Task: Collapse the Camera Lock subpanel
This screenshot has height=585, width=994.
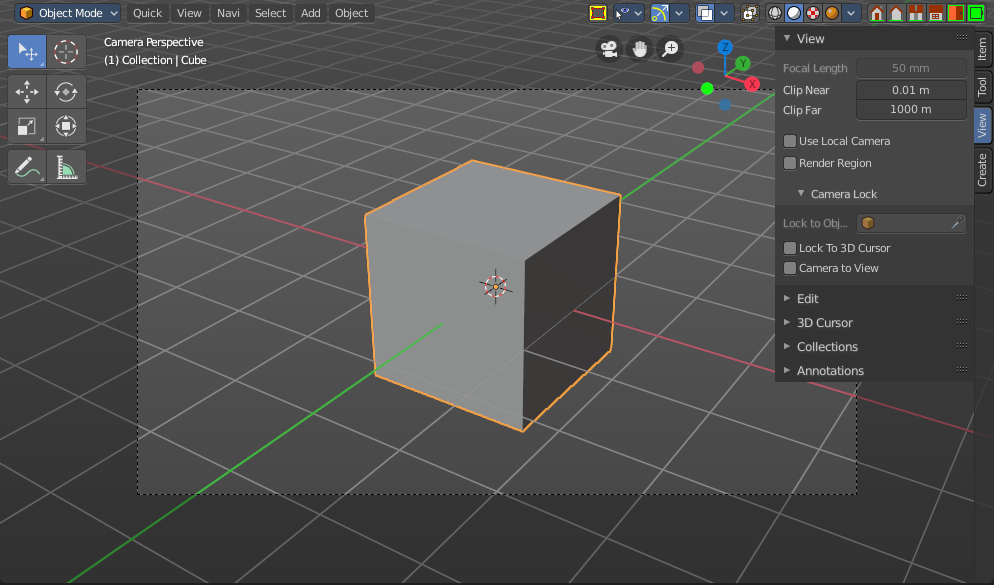Action: click(801, 193)
